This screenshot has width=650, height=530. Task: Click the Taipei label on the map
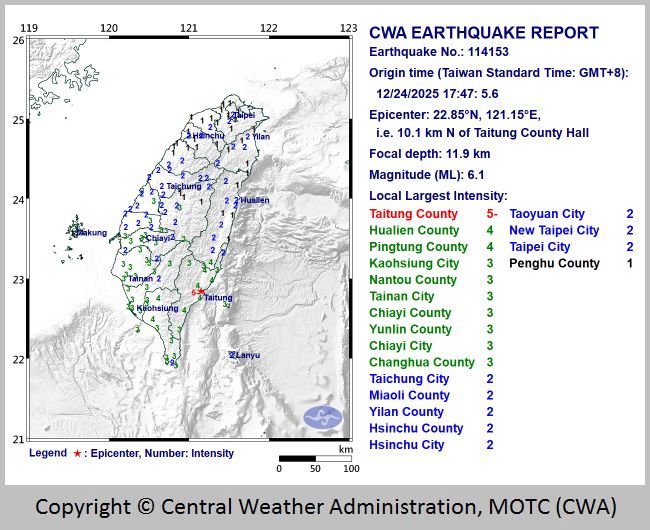[243, 116]
